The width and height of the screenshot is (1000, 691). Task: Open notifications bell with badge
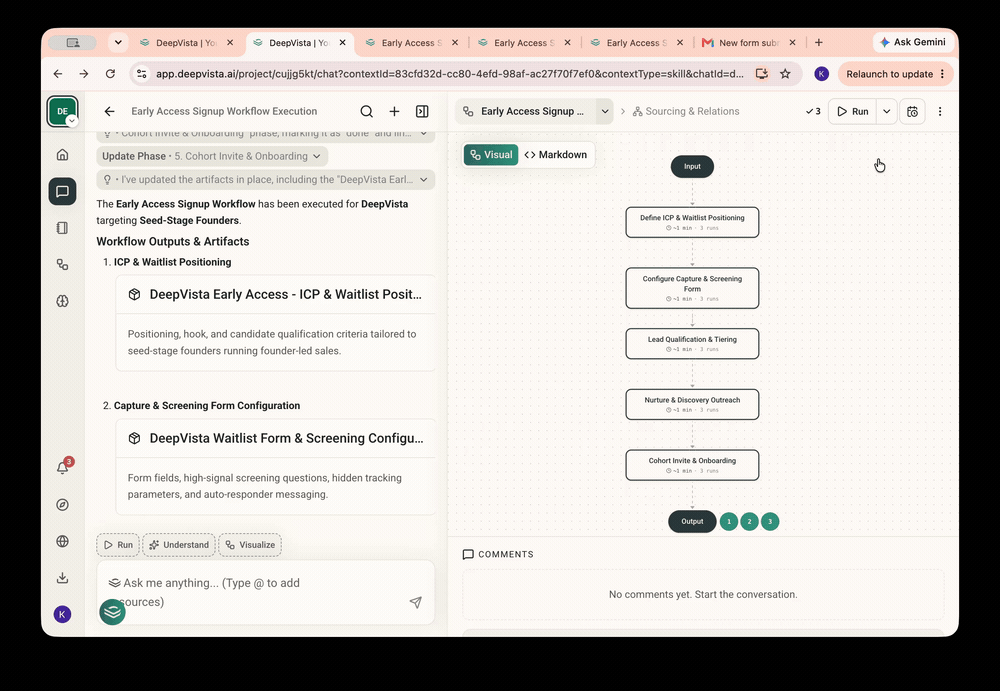point(62,467)
